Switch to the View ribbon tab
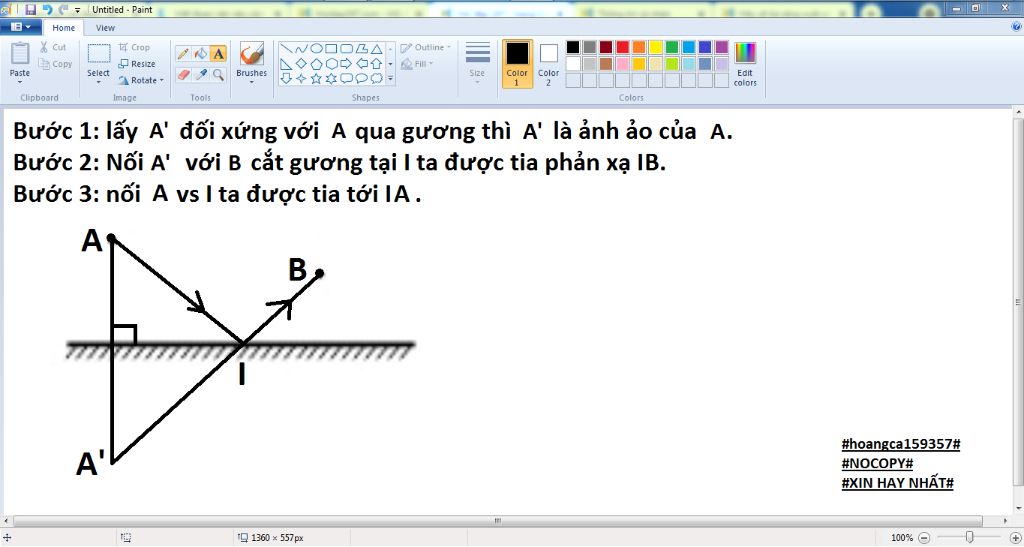The width and height of the screenshot is (1024, 547). pos(105,28)
